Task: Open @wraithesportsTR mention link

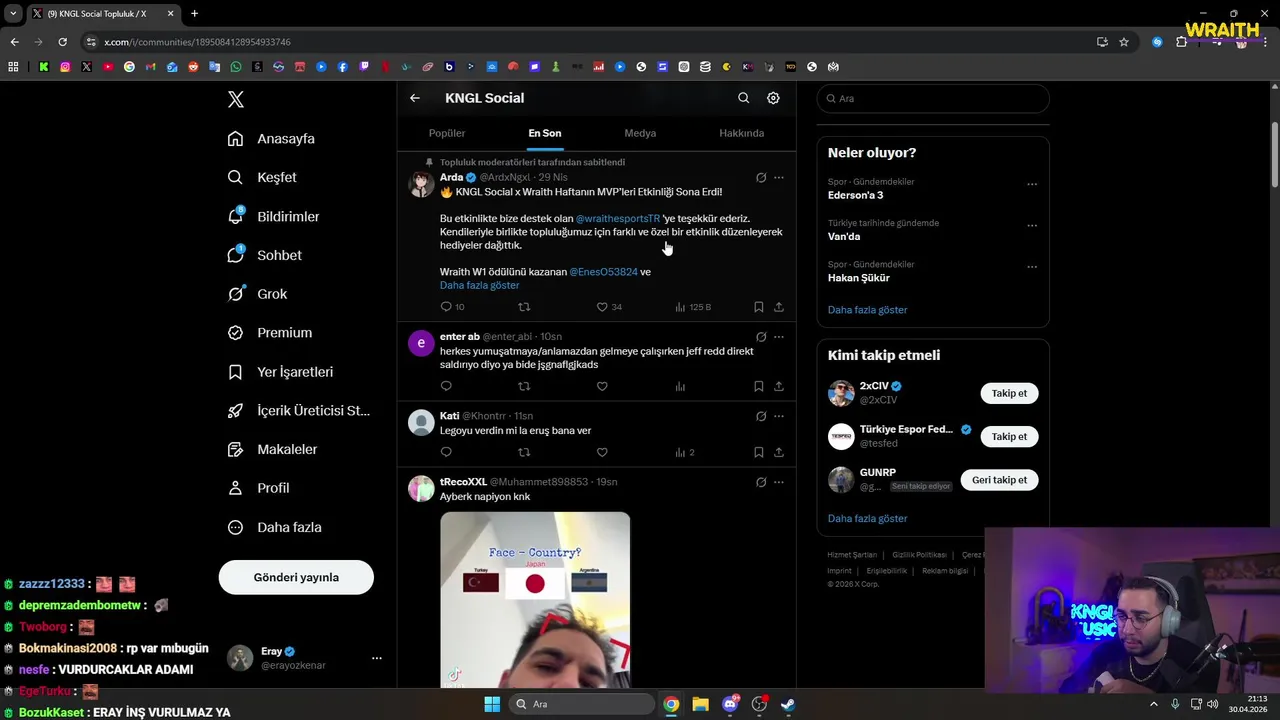Action: click(618, 218)
